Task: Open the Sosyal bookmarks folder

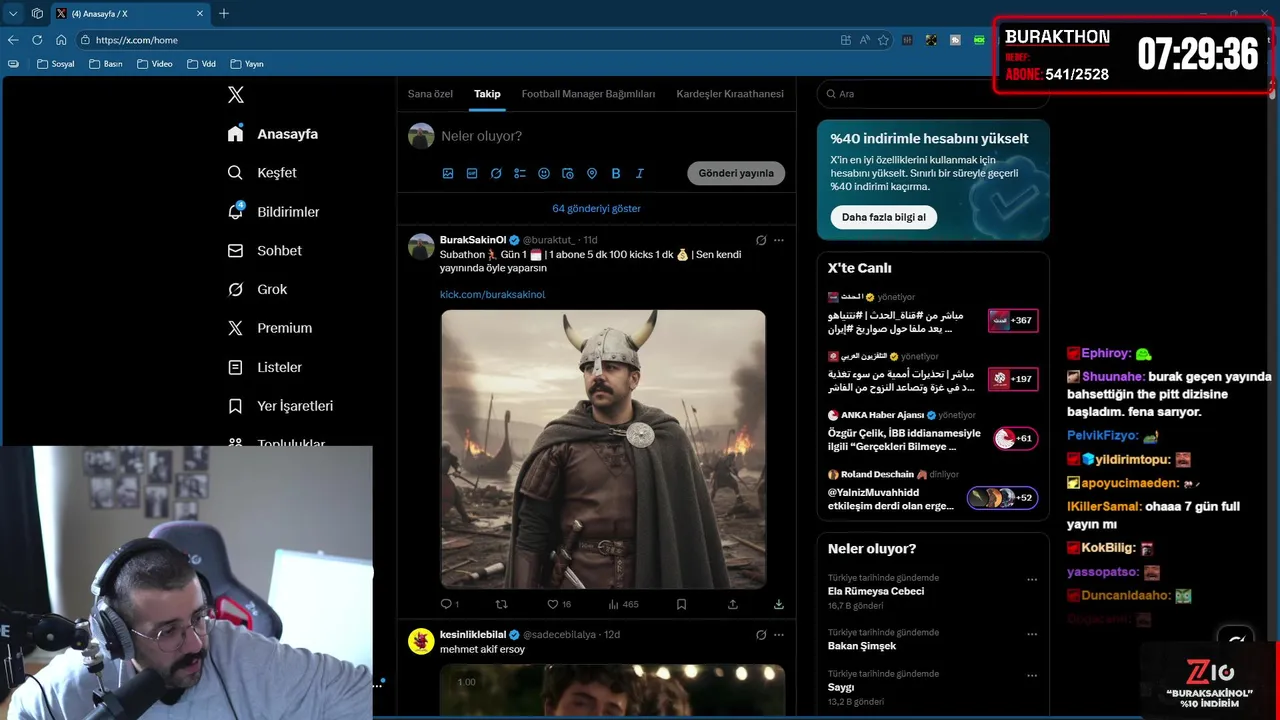Action: 56,64
